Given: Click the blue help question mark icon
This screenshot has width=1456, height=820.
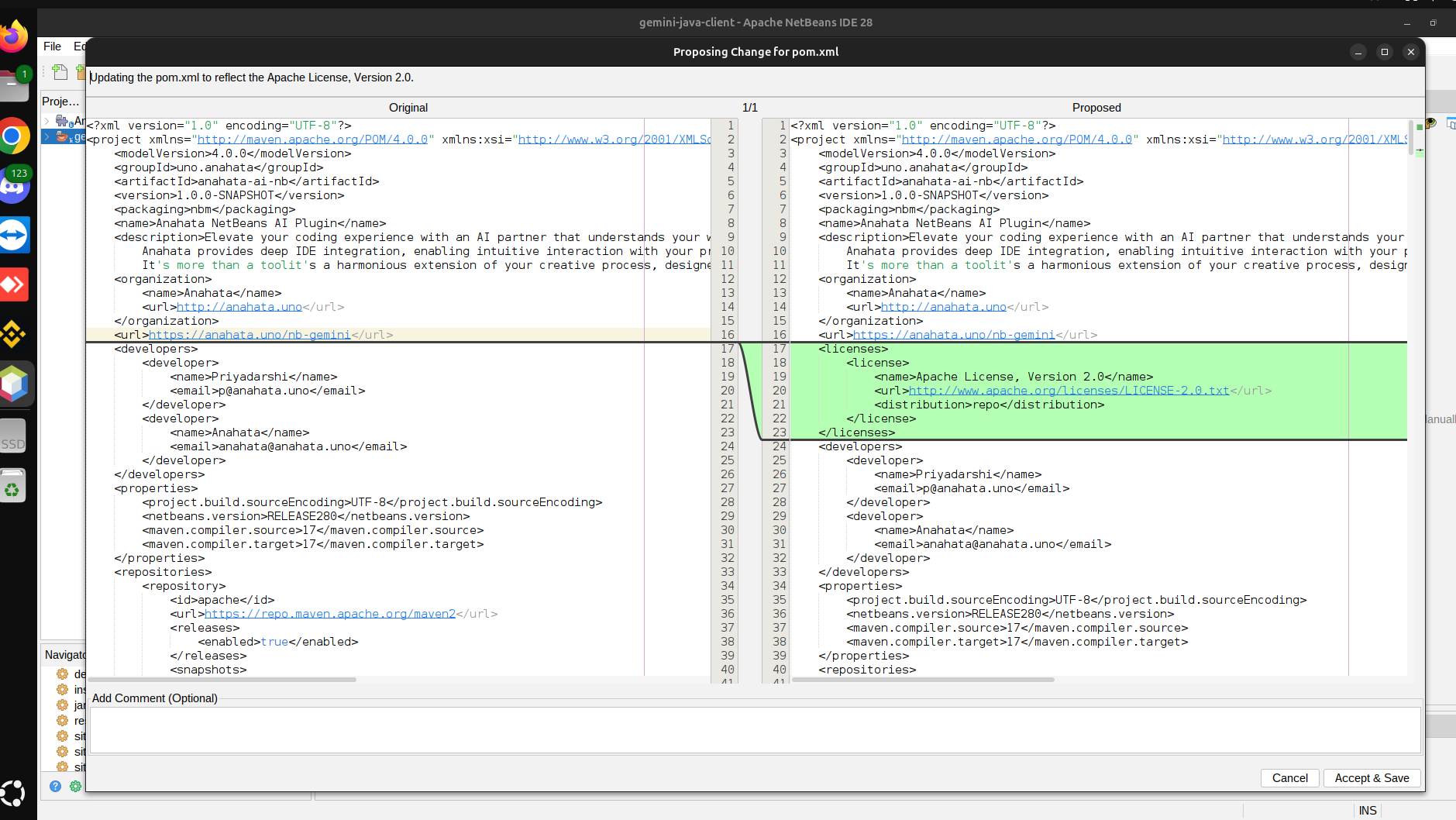Looking at the screenshot, I should (55, 786).
